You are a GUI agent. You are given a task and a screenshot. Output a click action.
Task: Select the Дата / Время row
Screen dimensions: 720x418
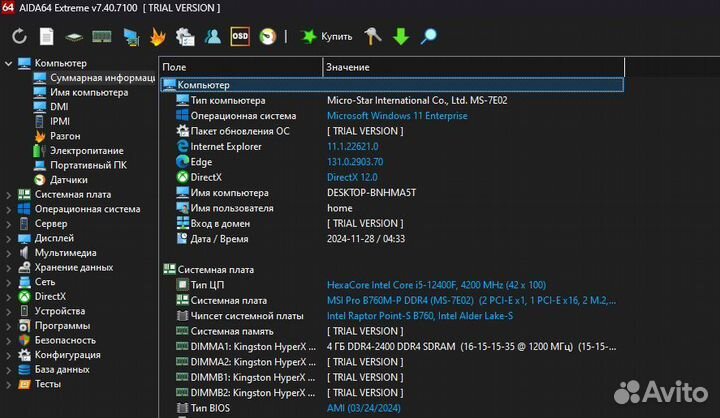(x=392, y=239)
